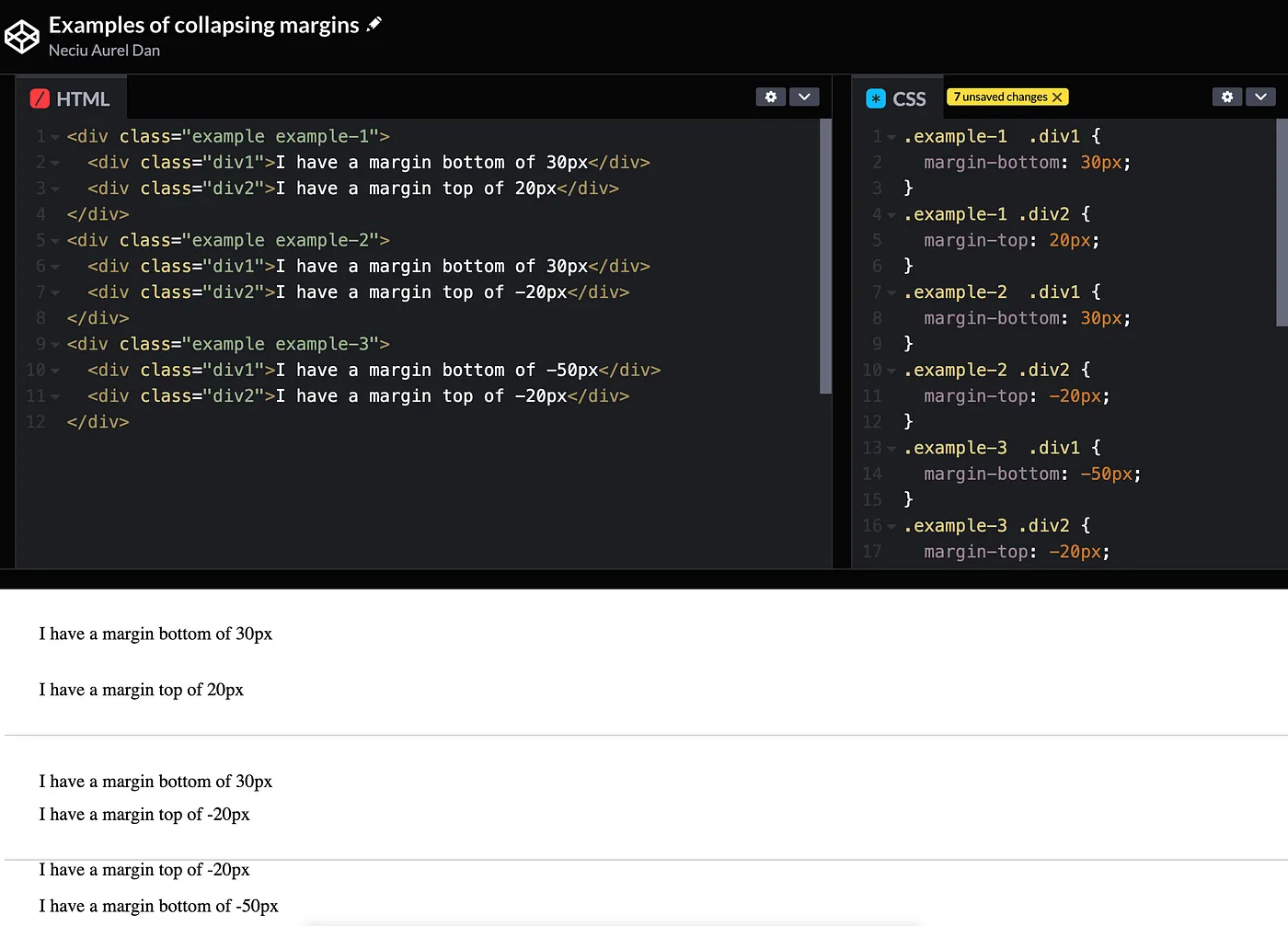The height and width of the screenshot is (926, 1288).
Task: Click line number 6 in the HTML editor
Action: [41, 266]
